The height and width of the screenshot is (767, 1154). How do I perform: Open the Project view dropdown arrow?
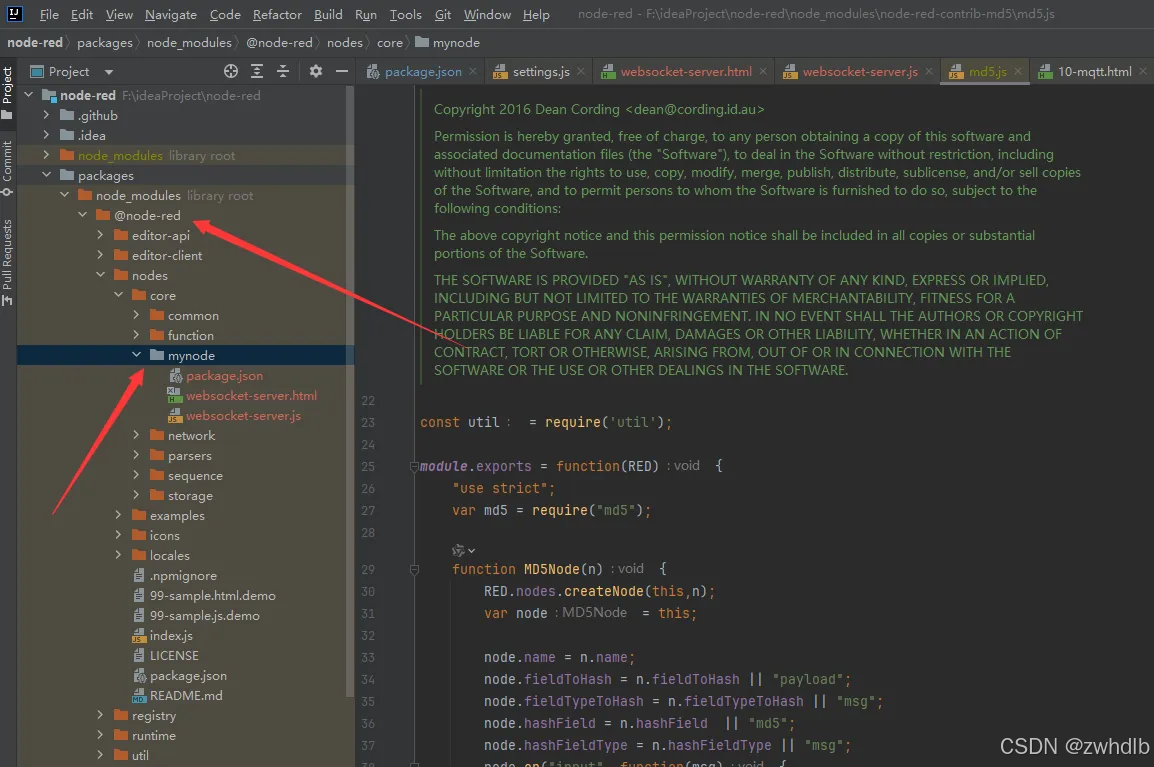tap(109, 72)
